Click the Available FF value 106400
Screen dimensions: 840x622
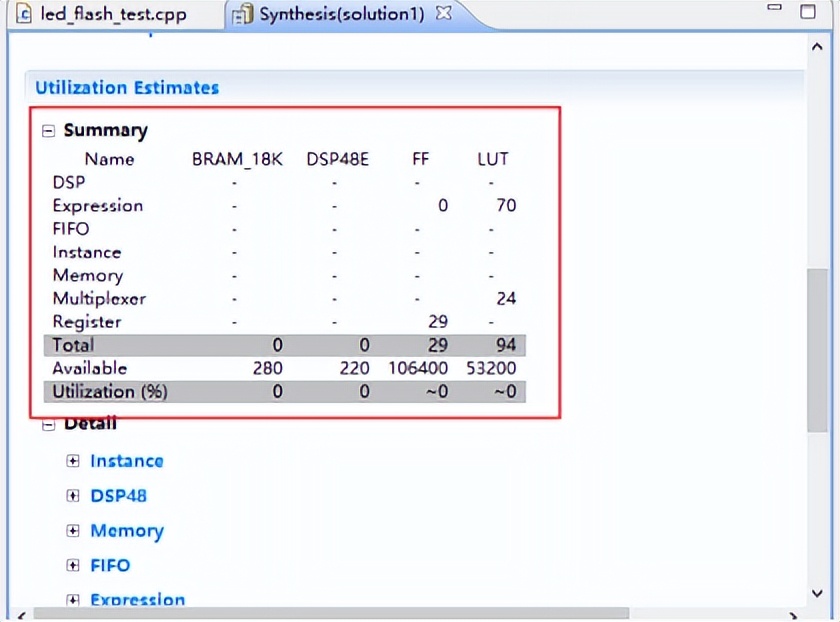[418, 368]
